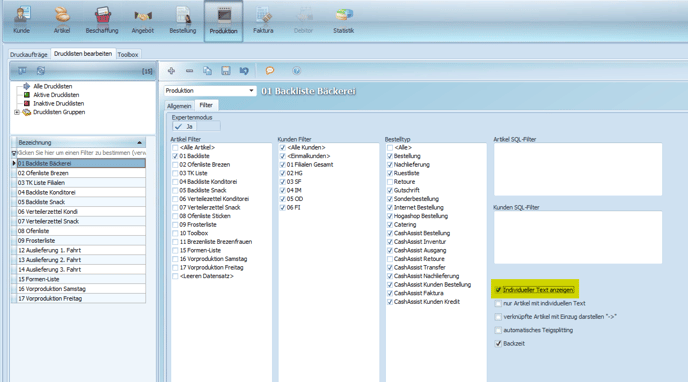Click the Kunden SQL-Filter text area
Image resolution: width=688 pixels, height=382 pixels.
578,237
